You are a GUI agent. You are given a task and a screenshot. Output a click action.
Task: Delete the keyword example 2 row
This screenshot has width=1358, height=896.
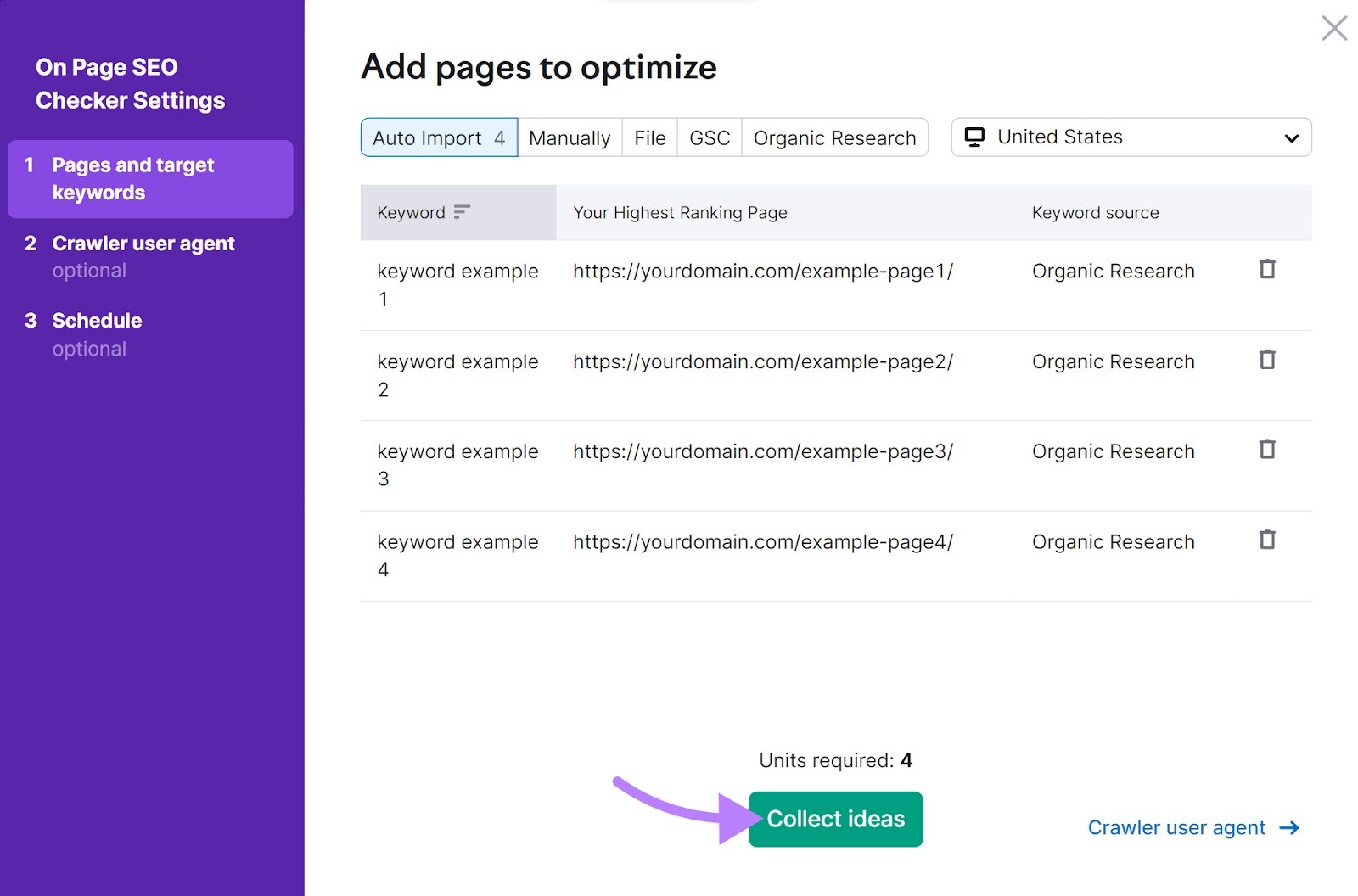pos(1267,360)
